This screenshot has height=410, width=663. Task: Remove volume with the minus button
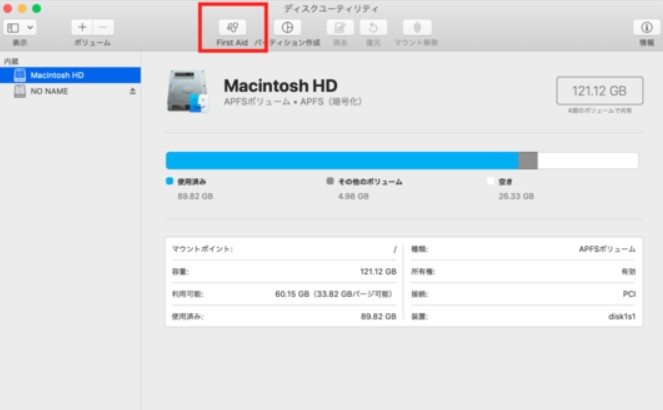(x=103, y=27)
